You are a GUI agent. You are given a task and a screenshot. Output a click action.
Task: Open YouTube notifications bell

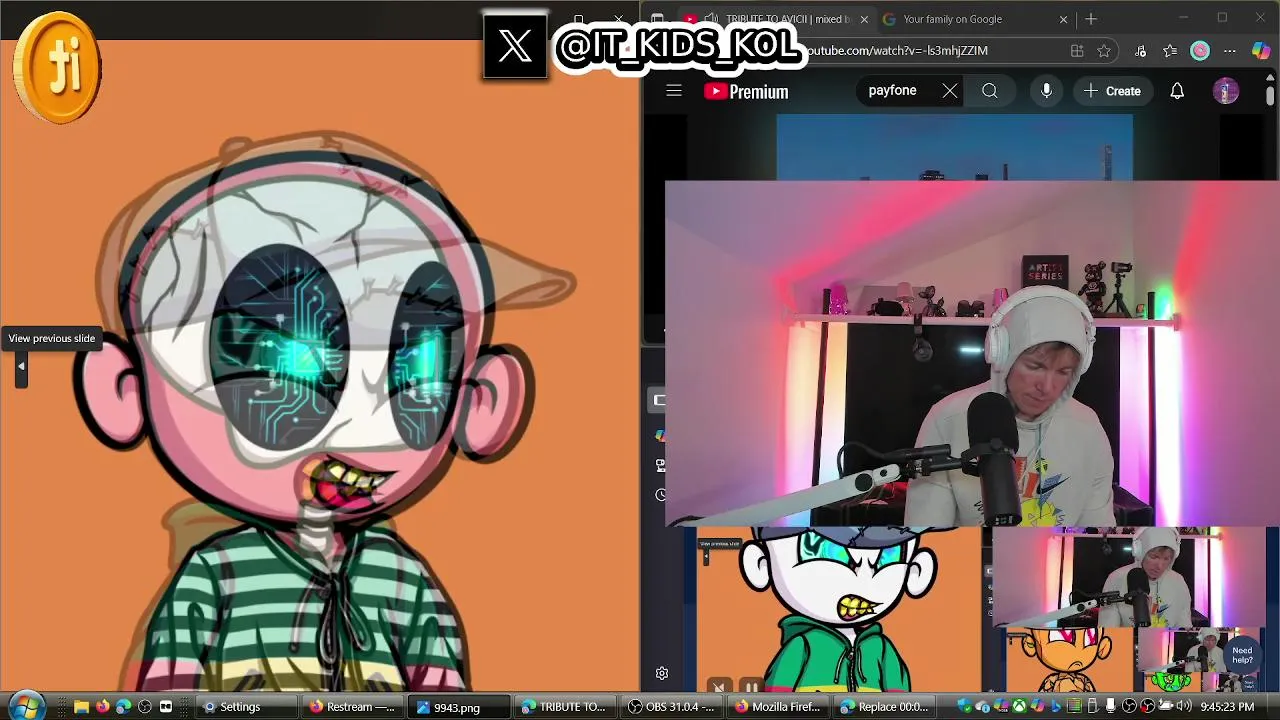tap(1177, 91)
